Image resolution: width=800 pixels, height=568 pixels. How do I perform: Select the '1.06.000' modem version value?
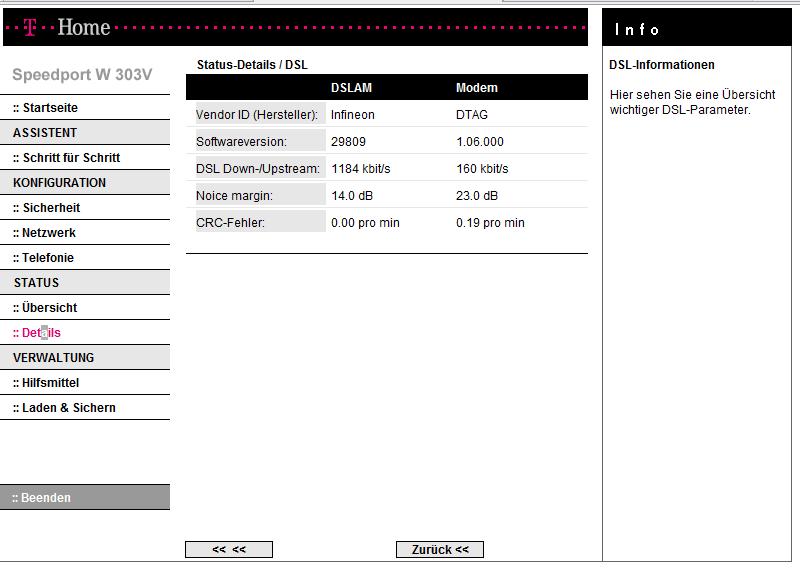tap(480, 142)
